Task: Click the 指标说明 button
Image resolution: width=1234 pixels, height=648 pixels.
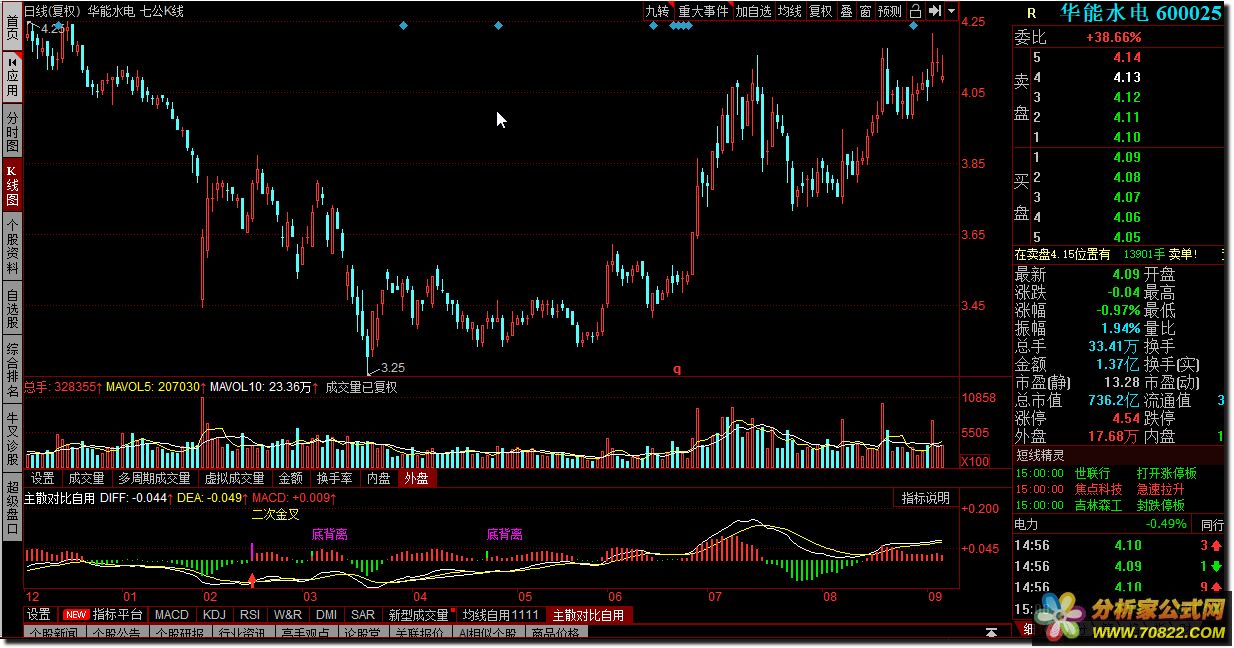Action: coord(925,498)
